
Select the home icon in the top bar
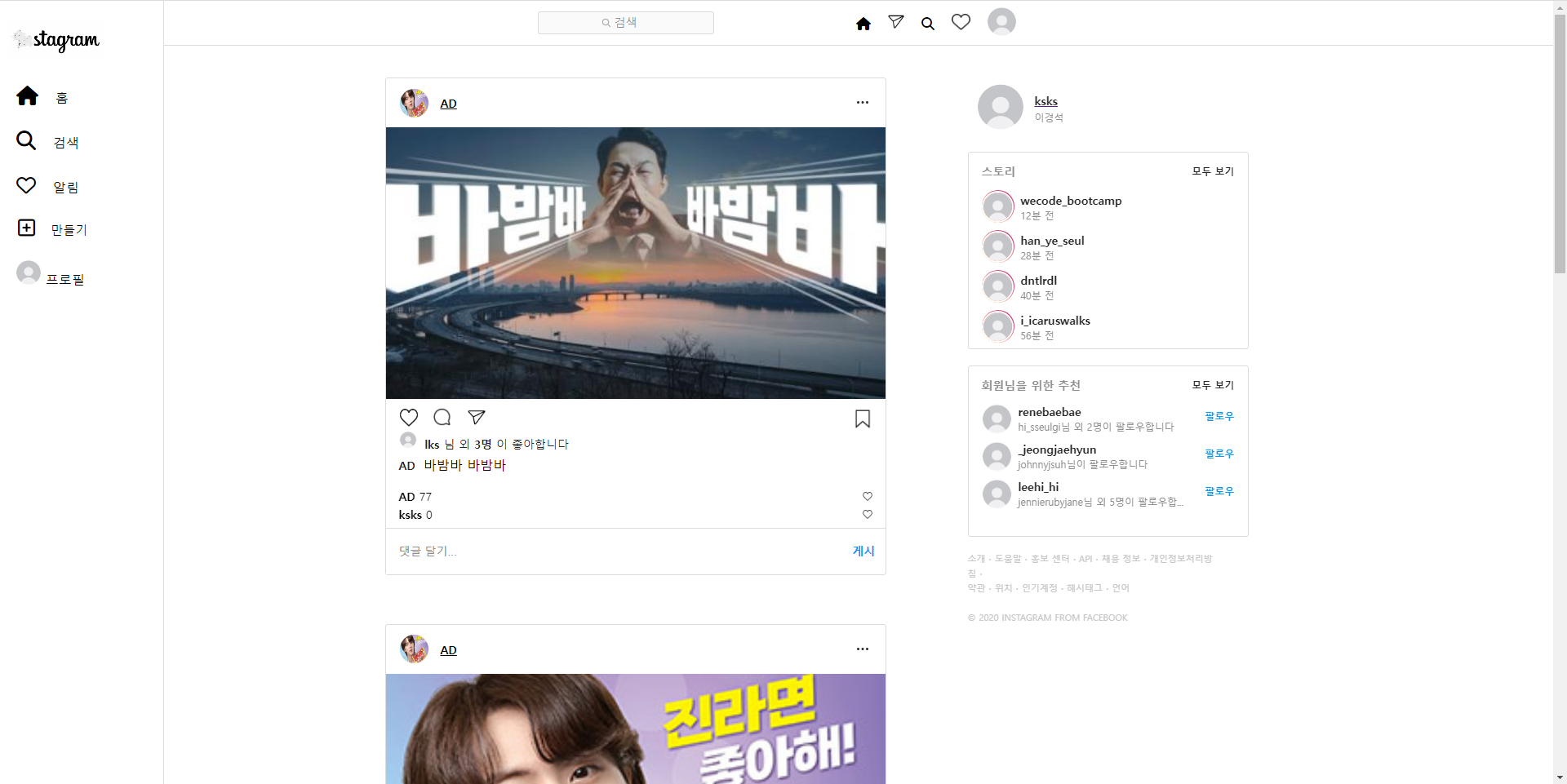coord(863,24)
